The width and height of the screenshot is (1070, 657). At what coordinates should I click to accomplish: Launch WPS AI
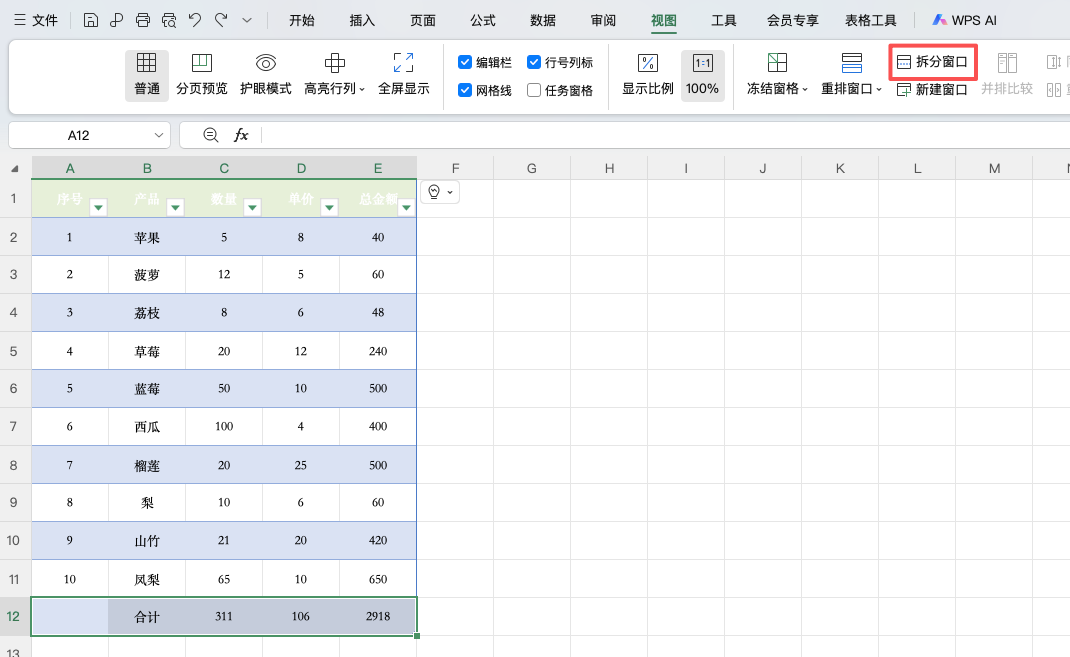tap(965, 20)
